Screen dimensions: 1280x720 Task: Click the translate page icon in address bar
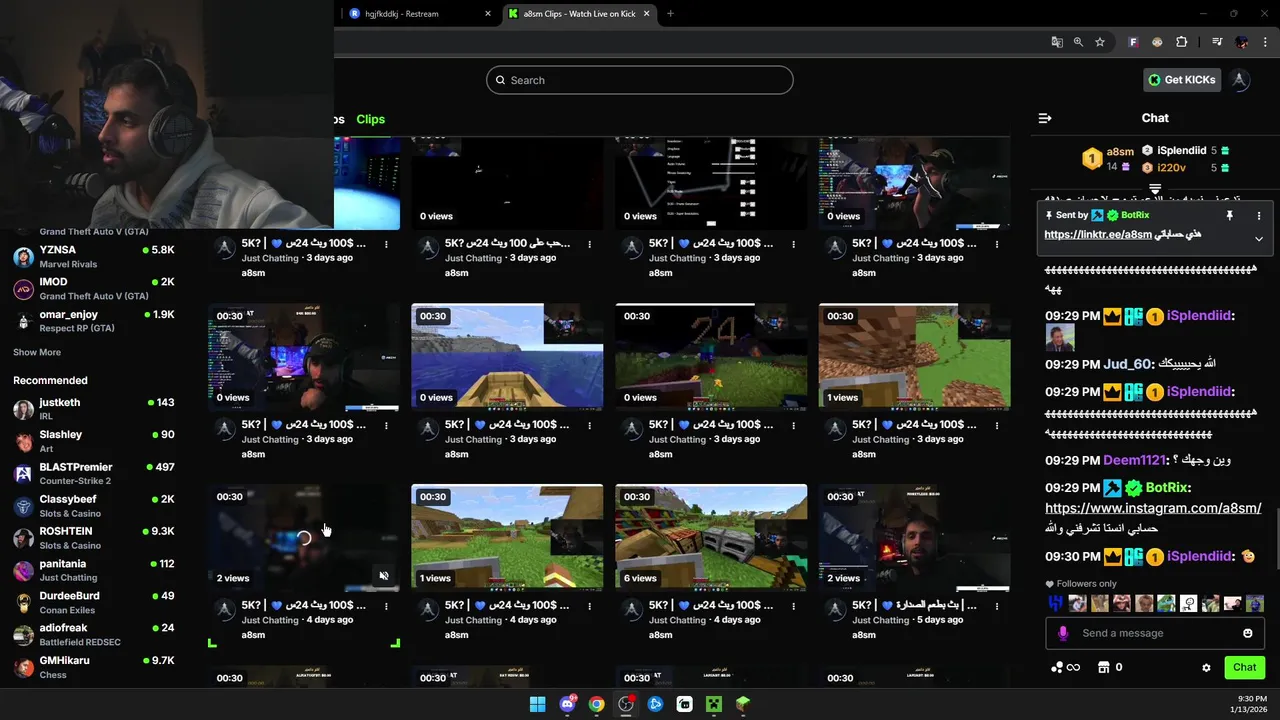tap(1057, 42)
